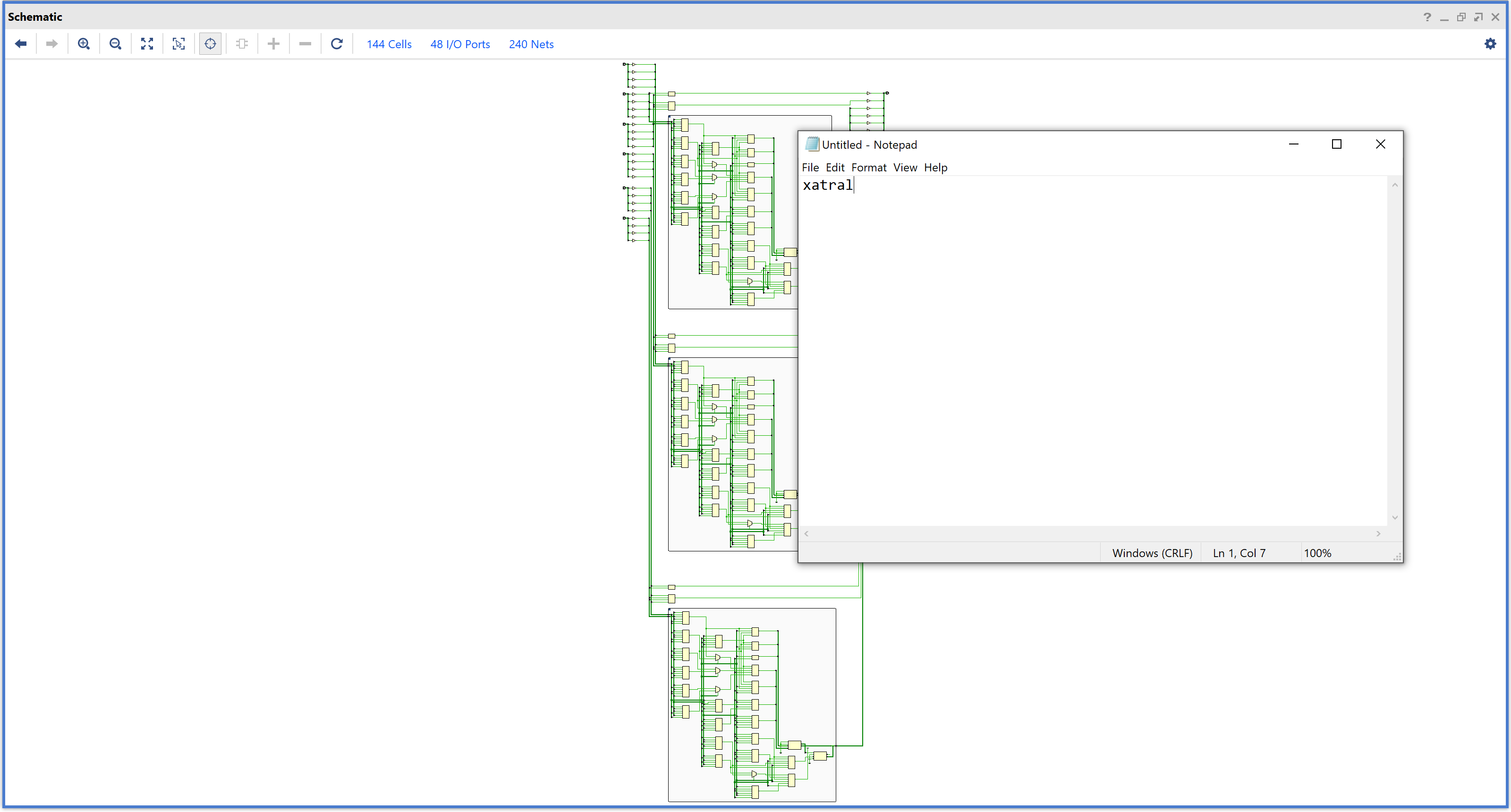Viewport: 1511px width, 812px height.
Task: Toggle the auto-fit selection crosshair icon
Action: coord(210,44)
